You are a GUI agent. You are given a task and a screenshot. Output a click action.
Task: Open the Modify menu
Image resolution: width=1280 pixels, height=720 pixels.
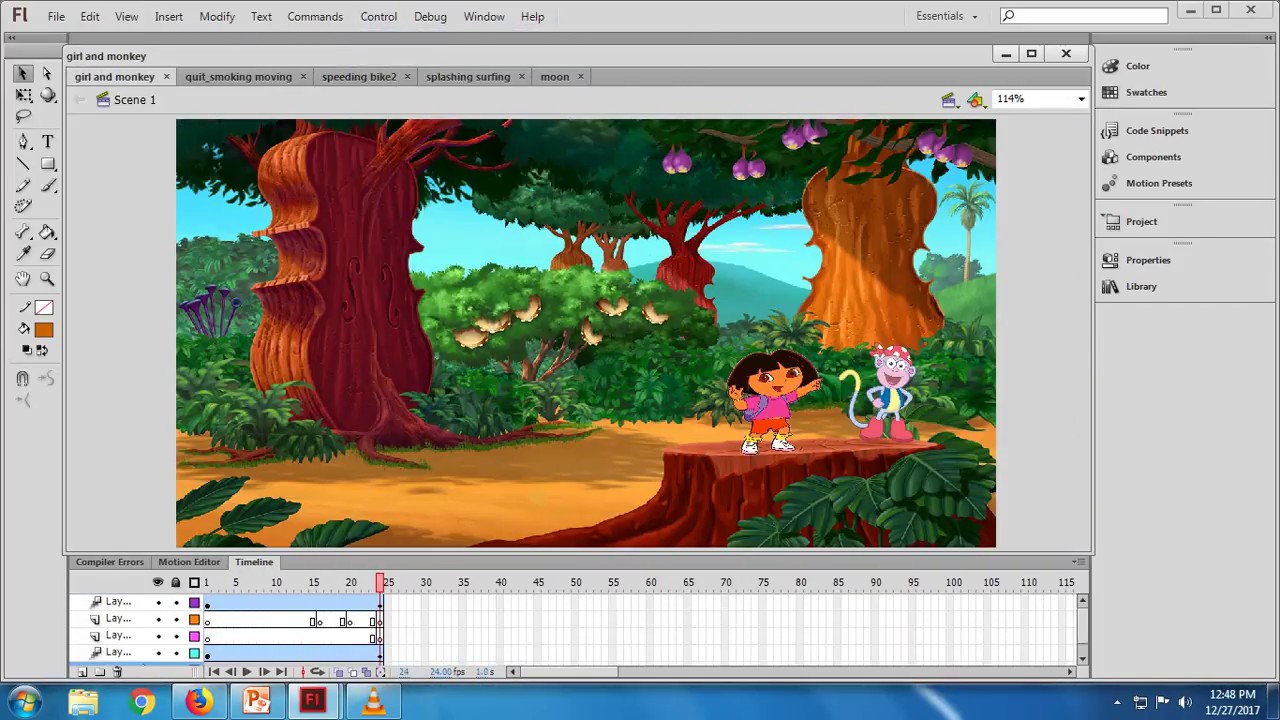217,16
